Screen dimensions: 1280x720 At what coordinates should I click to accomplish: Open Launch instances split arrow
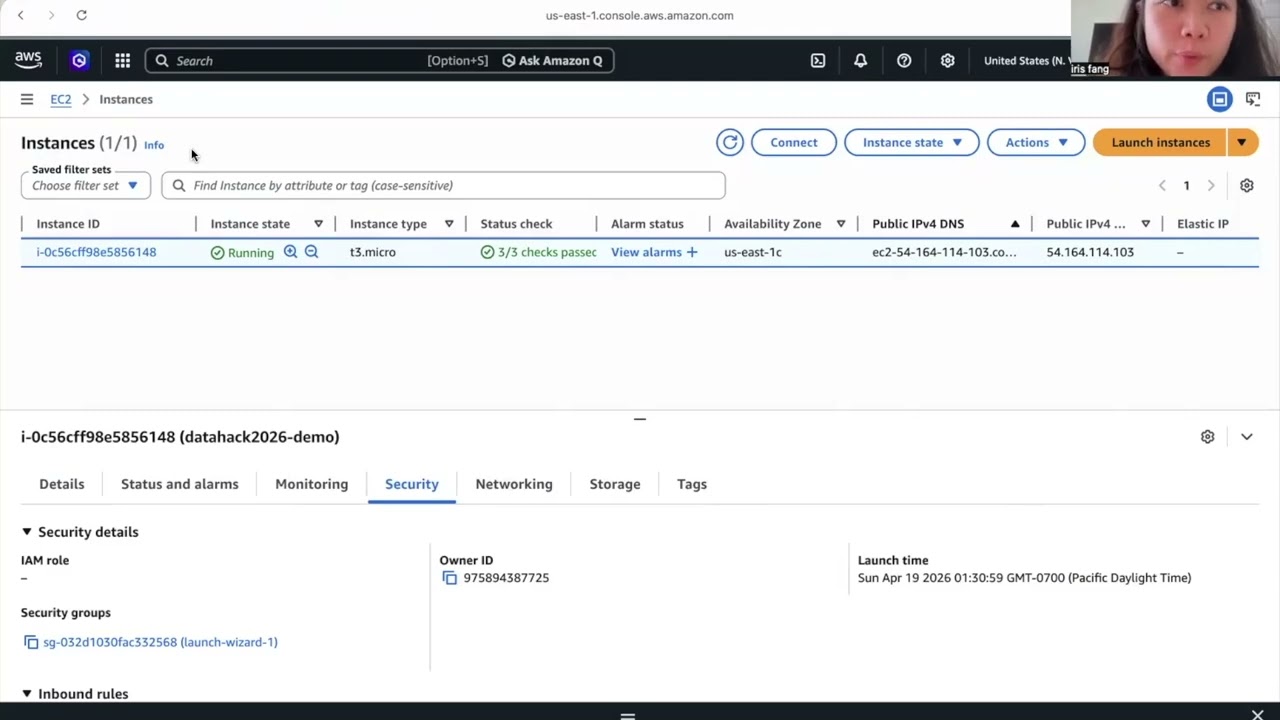(1241, 142)
